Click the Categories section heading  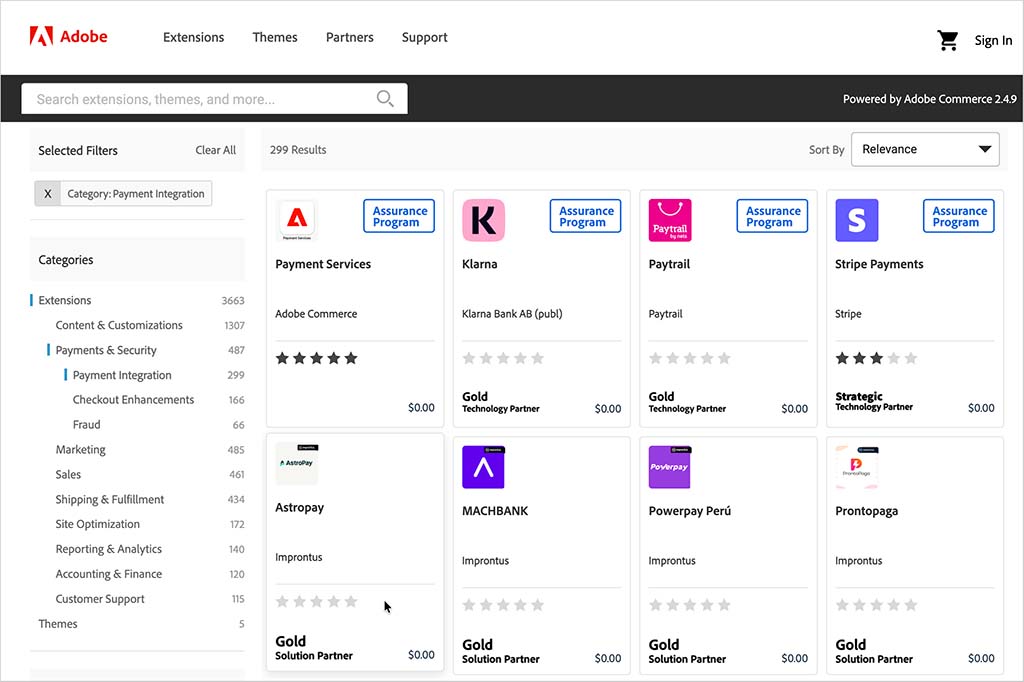66,260
